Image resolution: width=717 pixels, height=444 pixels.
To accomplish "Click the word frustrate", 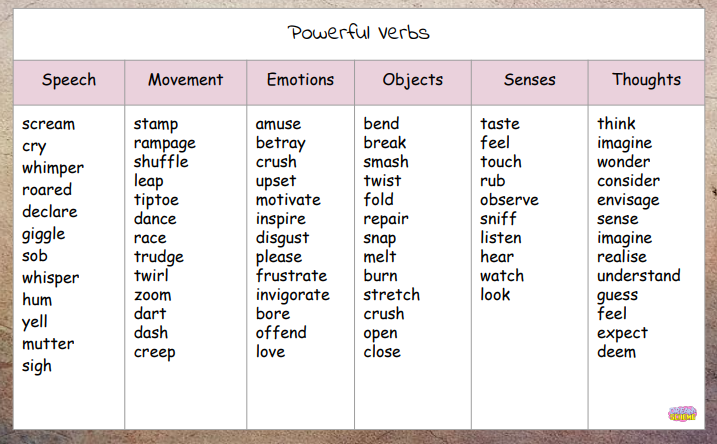I will click(x=291, y=276).
